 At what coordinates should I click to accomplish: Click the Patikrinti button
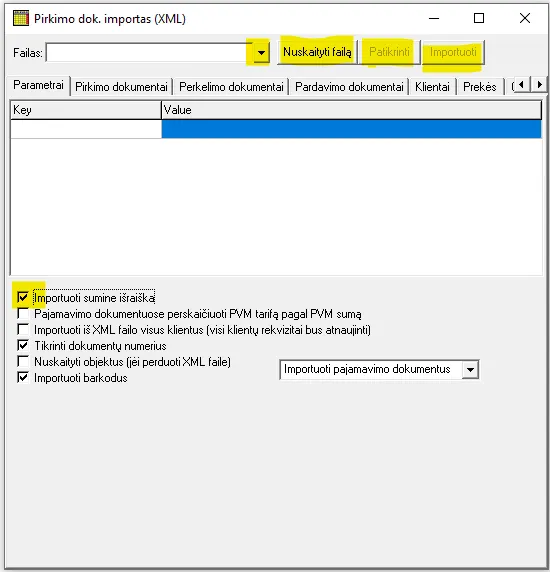[389, 52]
